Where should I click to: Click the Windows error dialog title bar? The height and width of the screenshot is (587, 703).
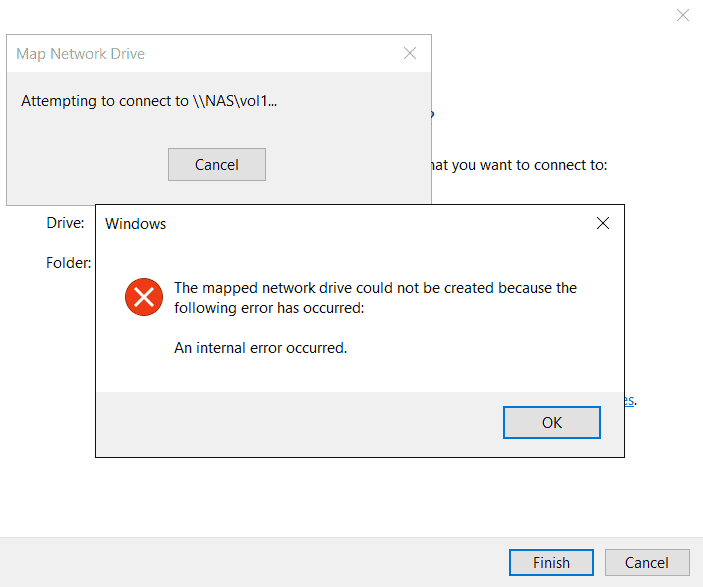tap(350, 223)
